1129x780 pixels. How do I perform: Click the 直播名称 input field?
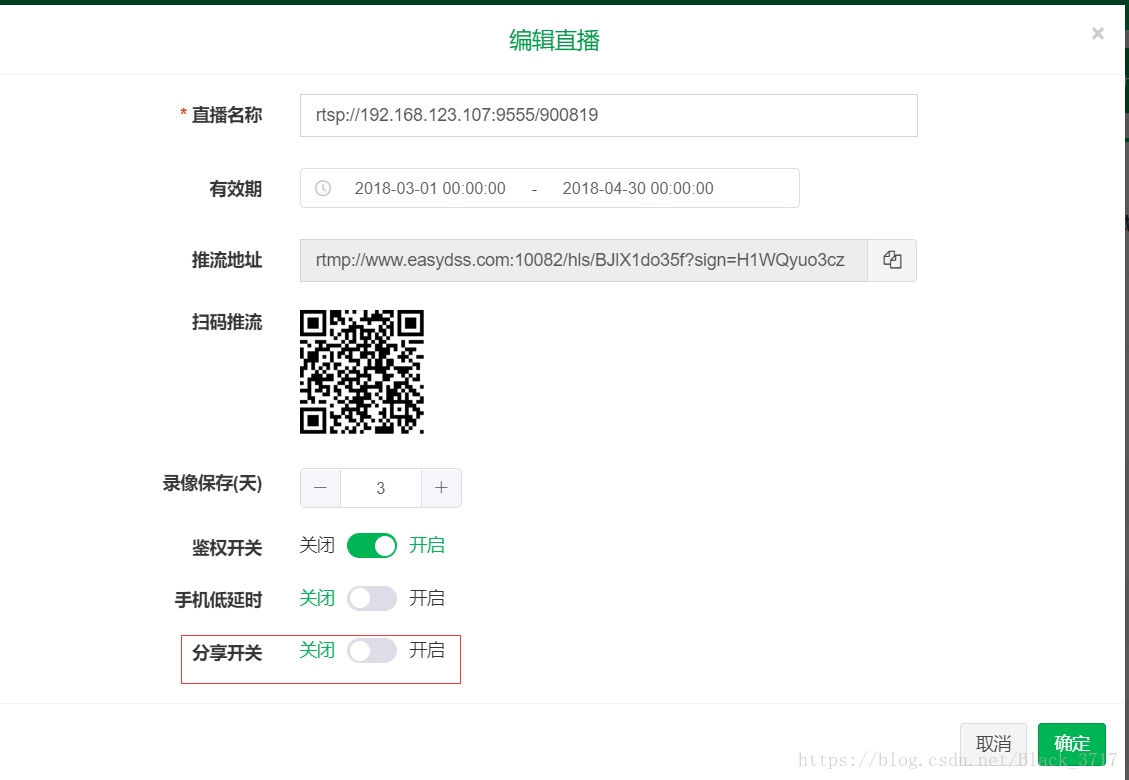point(608,115)
